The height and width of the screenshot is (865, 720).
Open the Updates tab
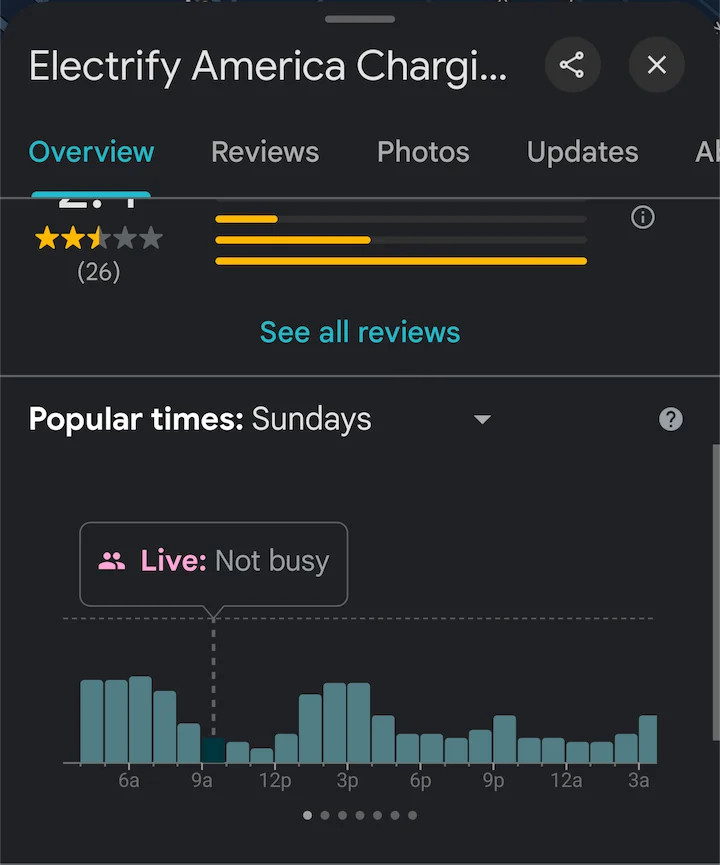583,152
